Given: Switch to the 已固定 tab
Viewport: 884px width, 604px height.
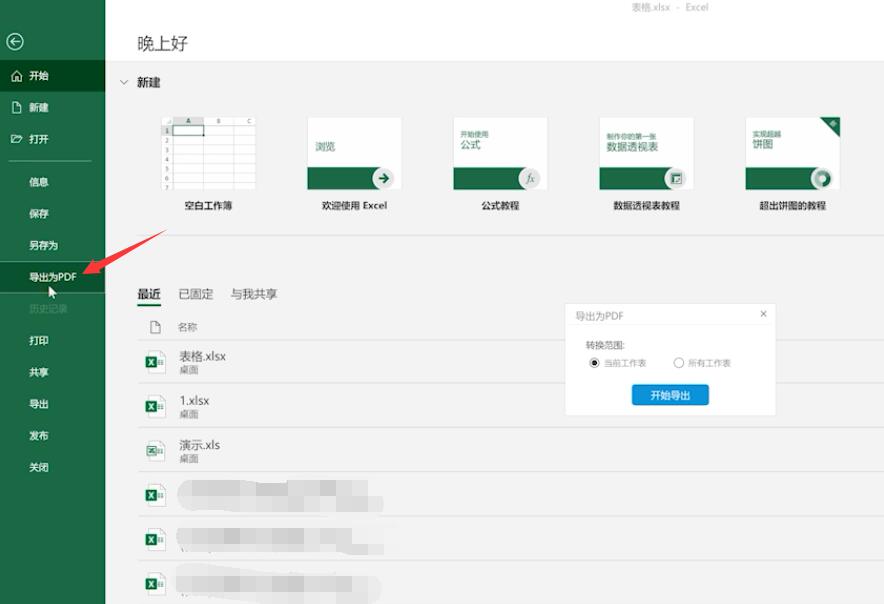Looking at the screenshot, I should (x=196, y=294).
